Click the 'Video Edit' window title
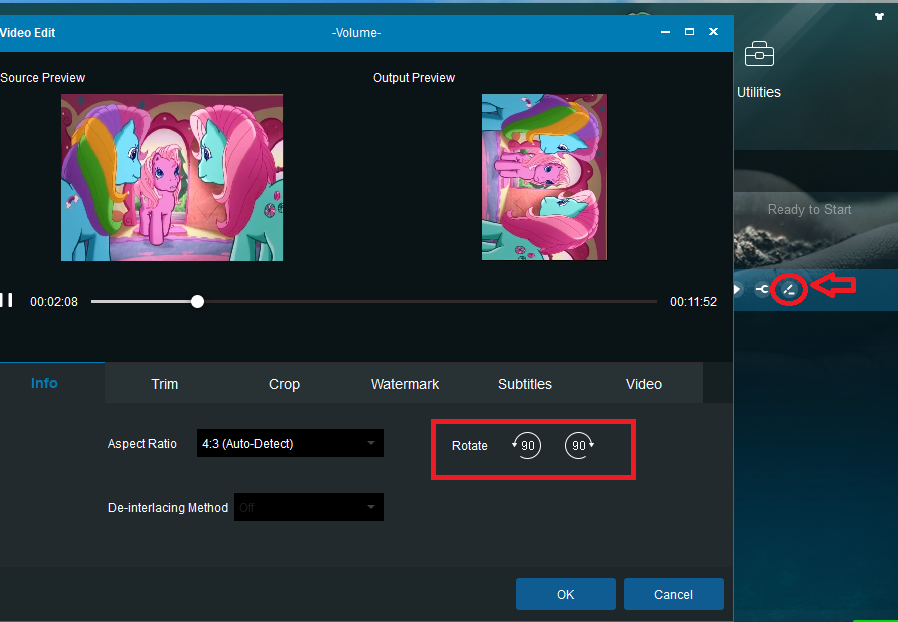The height and width of the screenshot is (622, 898). [27, 33]
